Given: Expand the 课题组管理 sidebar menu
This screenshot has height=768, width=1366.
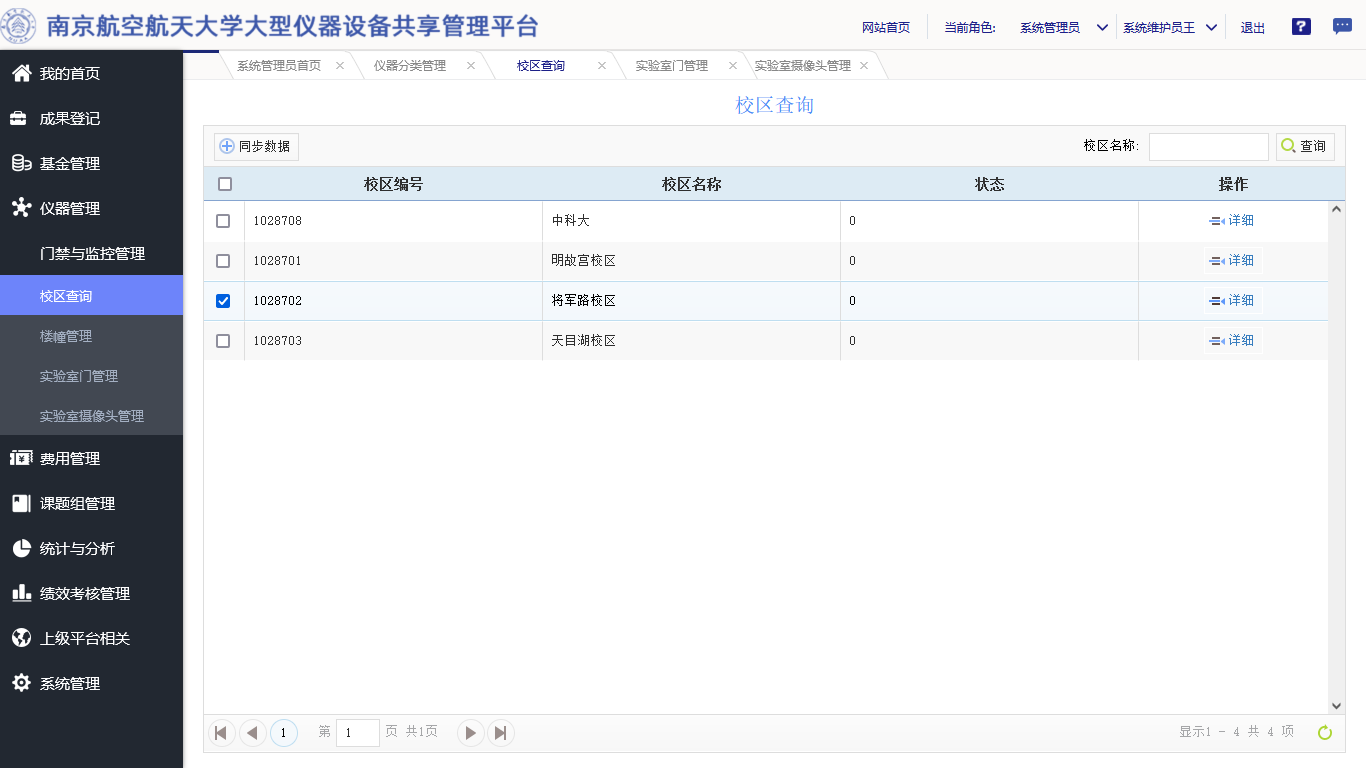Looking at the screenshot, I should [91, 503].
